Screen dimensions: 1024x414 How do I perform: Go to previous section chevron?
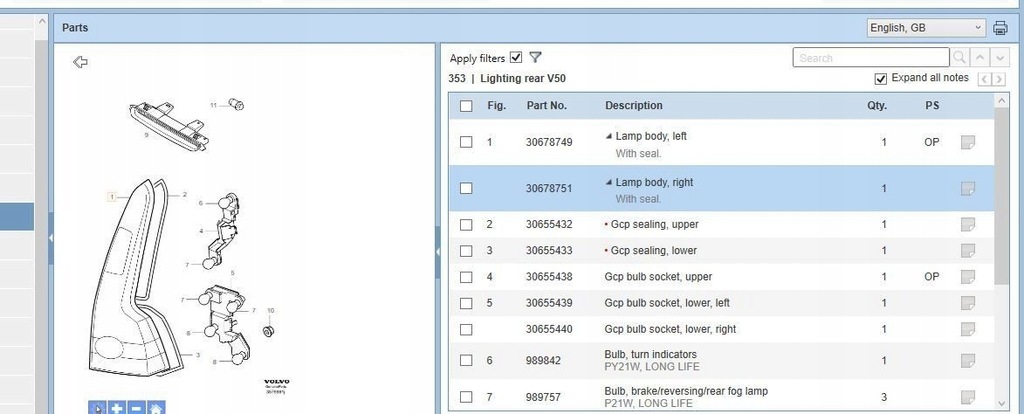(984, 79)
